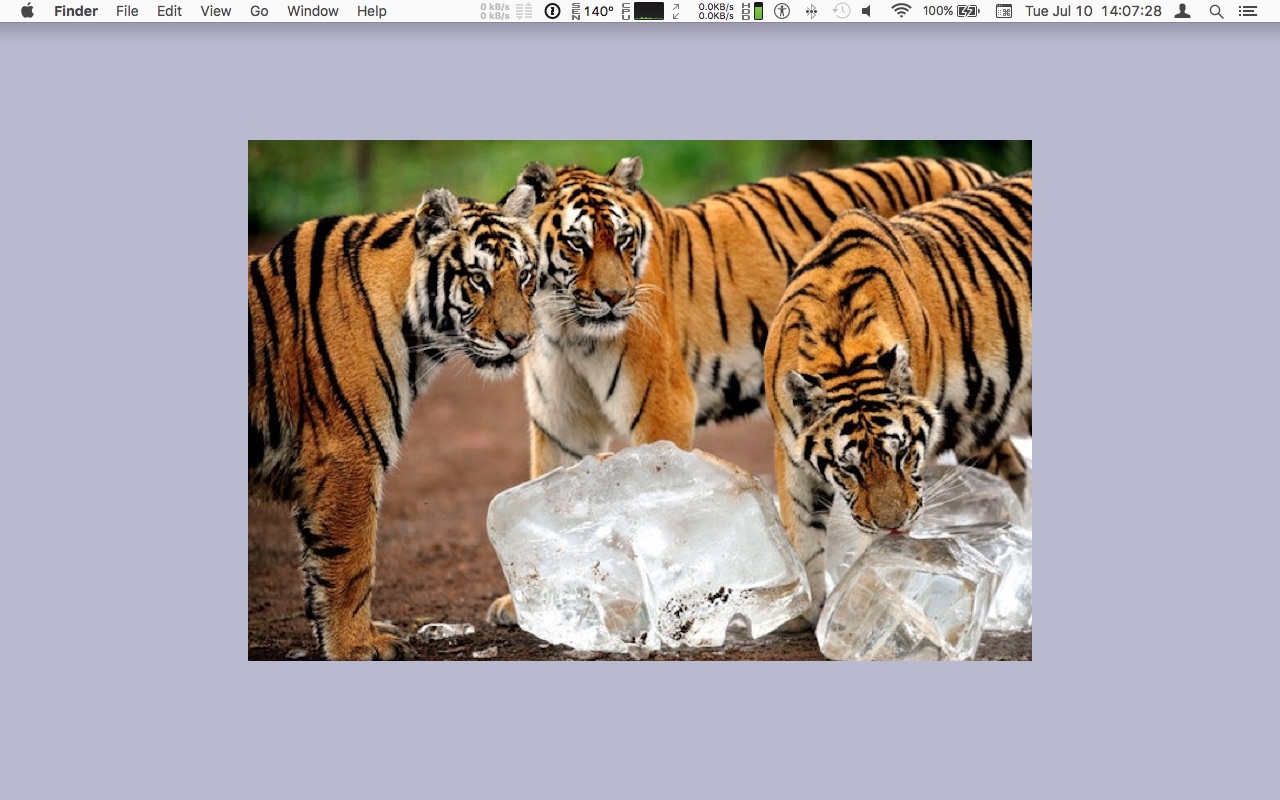
Task: Open the Edit menu
Action: 169,11
